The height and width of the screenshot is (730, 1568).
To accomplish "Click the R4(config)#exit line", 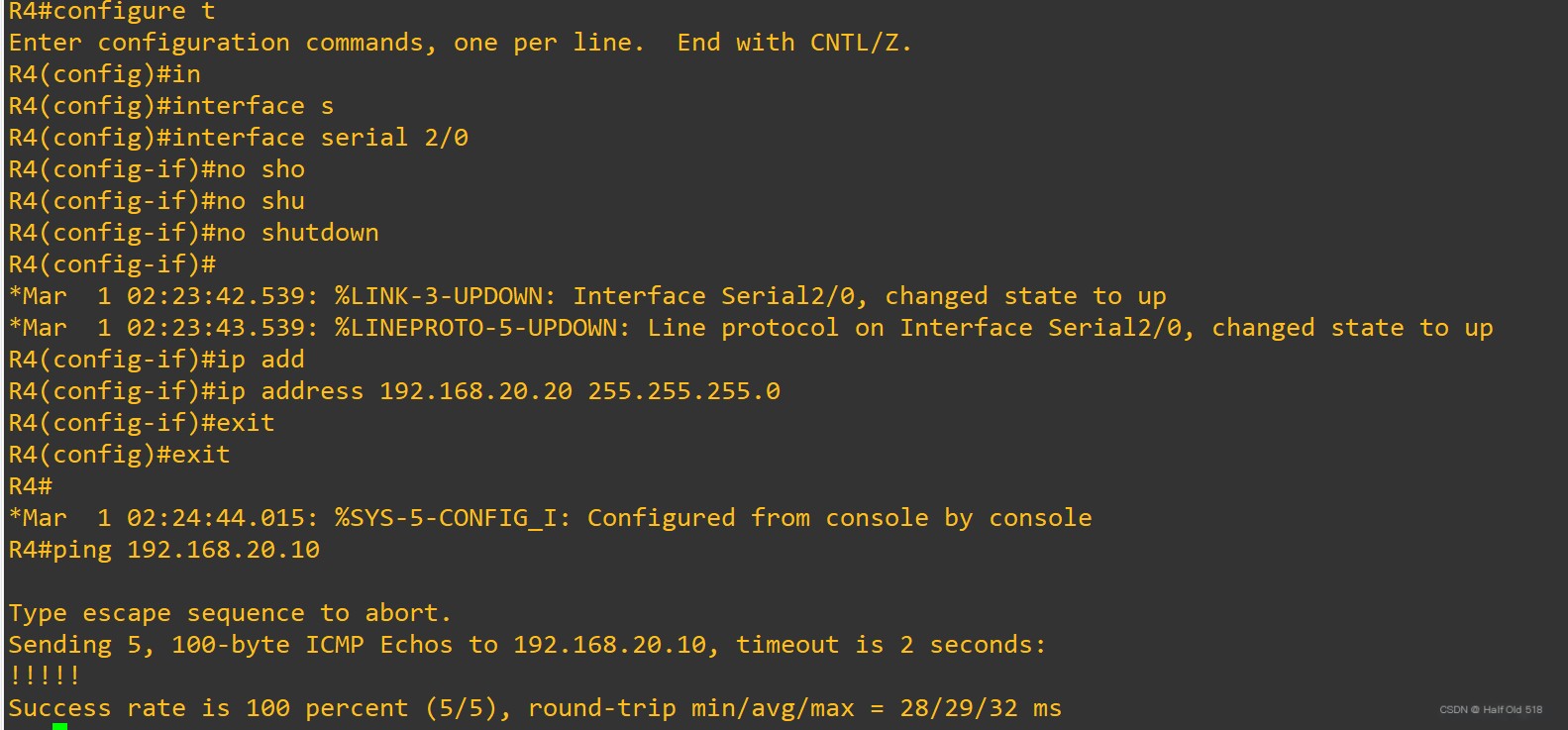I will pos(119,455).
